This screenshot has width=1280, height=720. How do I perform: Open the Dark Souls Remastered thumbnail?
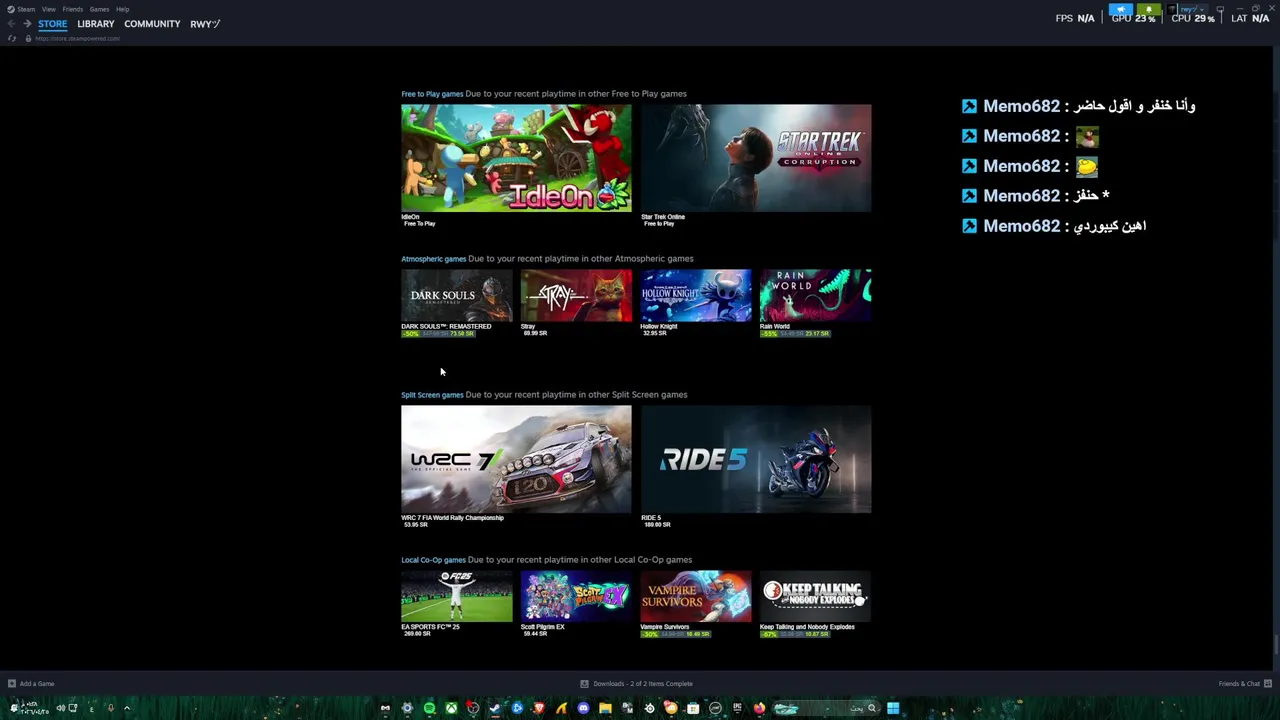pos(456,295)
